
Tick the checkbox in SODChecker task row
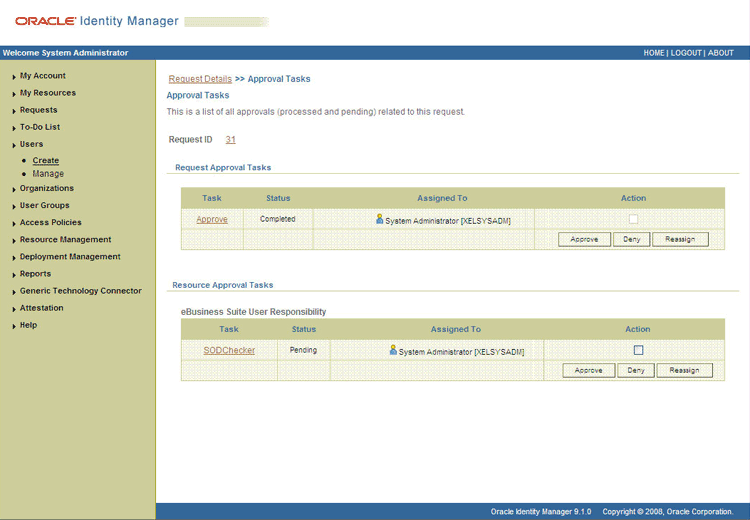point(638,350)
